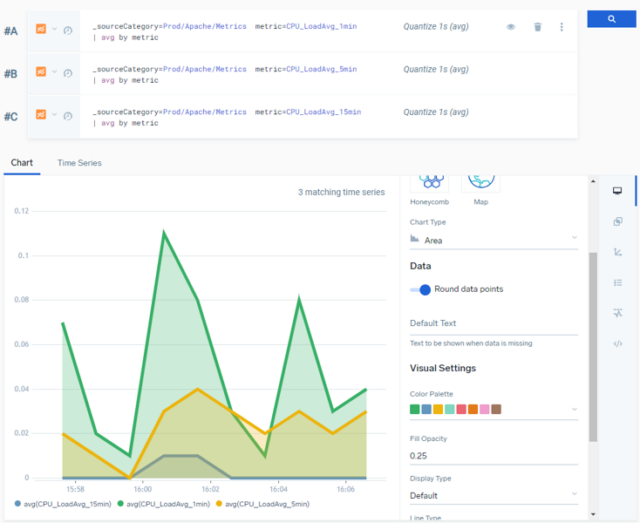Screen dimensions: 640x523
Task: Click the settings panel scroll down arrow
Action: click(x=593, y=514)
